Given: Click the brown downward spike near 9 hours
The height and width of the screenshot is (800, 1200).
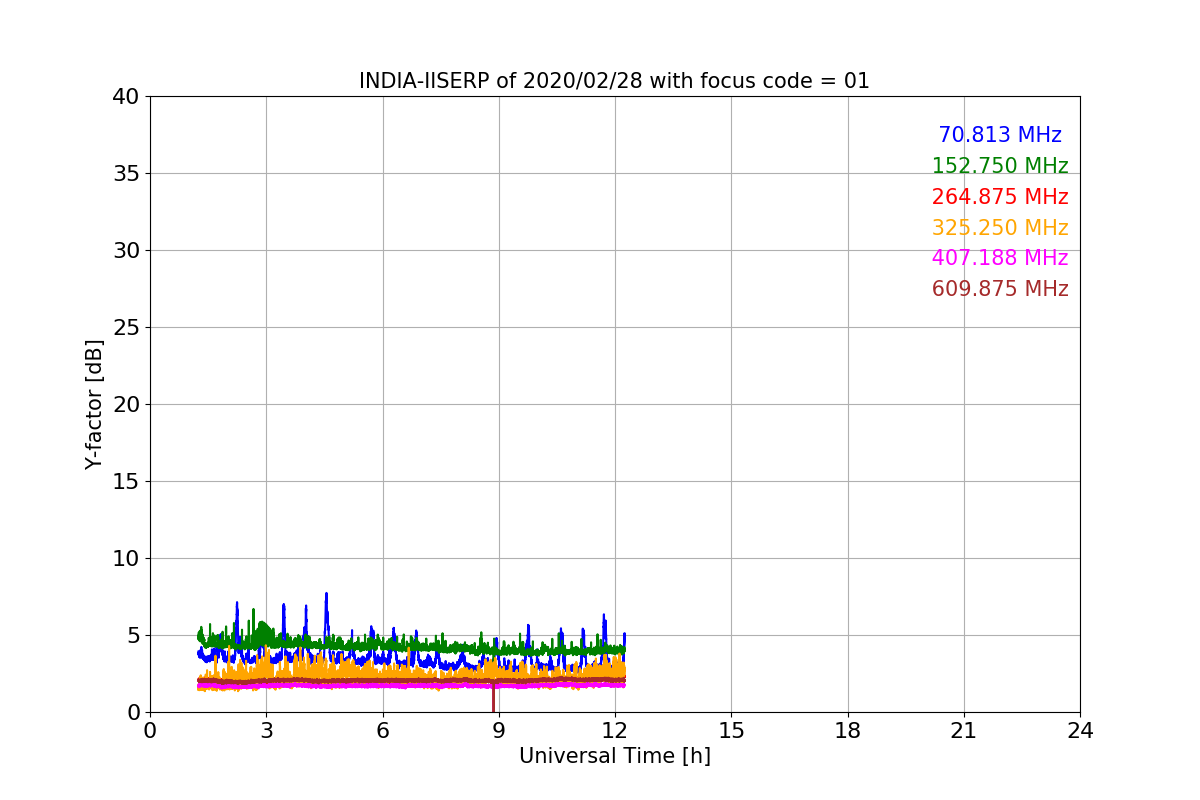Looking at the screenshot, I should [493, 698].
